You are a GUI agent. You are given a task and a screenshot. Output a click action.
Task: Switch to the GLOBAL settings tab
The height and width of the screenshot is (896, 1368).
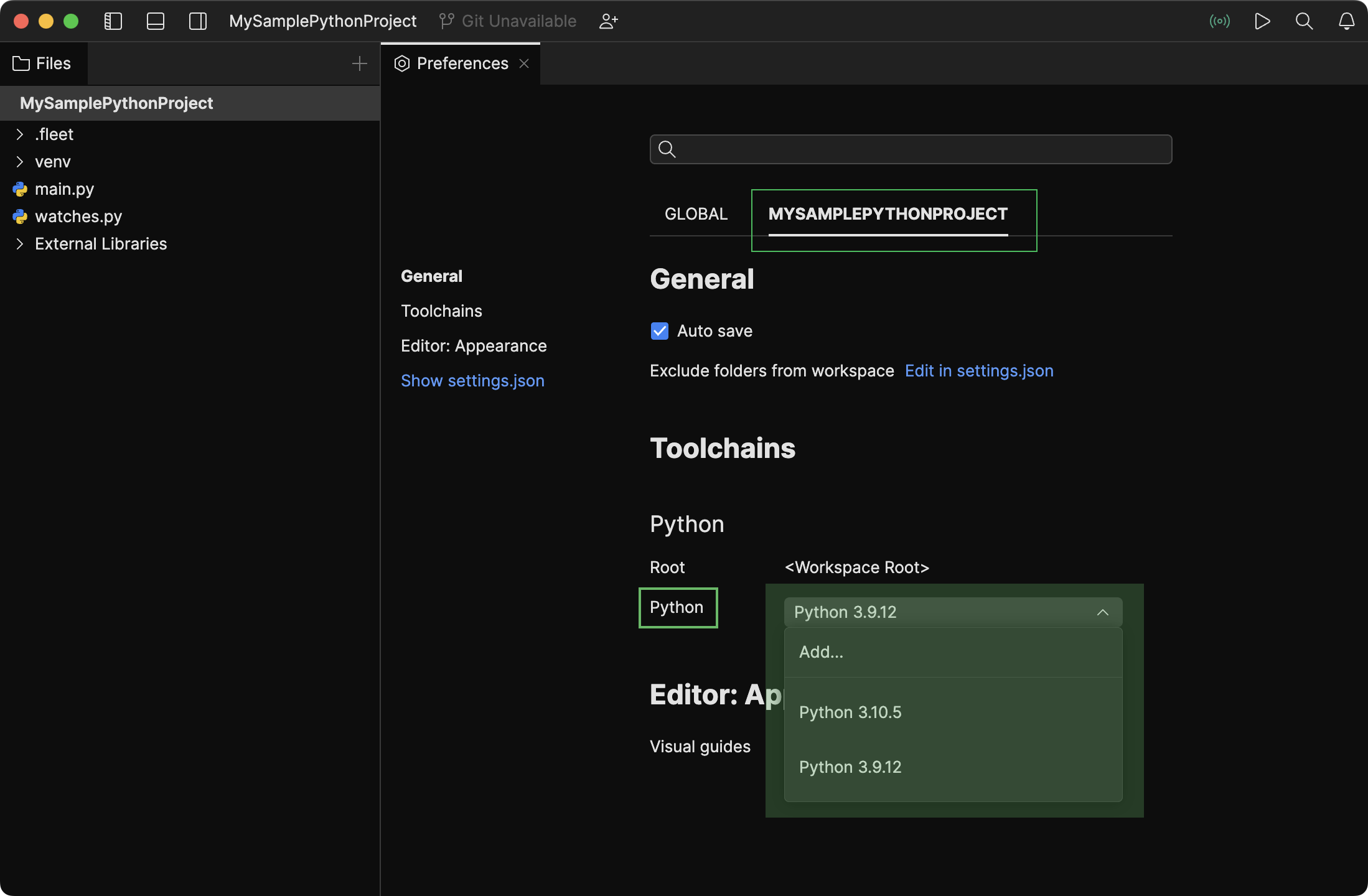coord(696,213)
